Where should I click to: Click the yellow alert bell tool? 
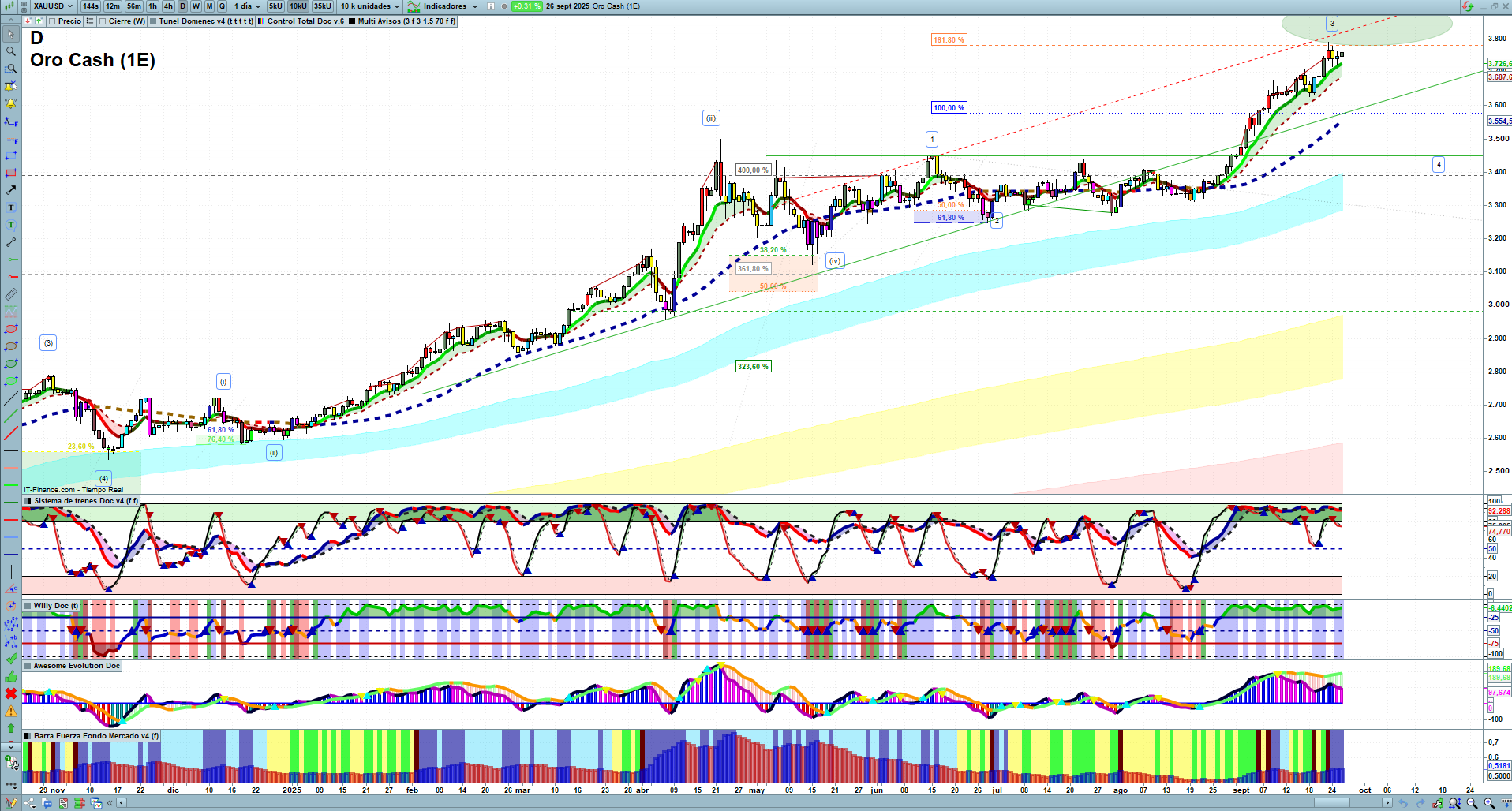(x=11, y=103)
